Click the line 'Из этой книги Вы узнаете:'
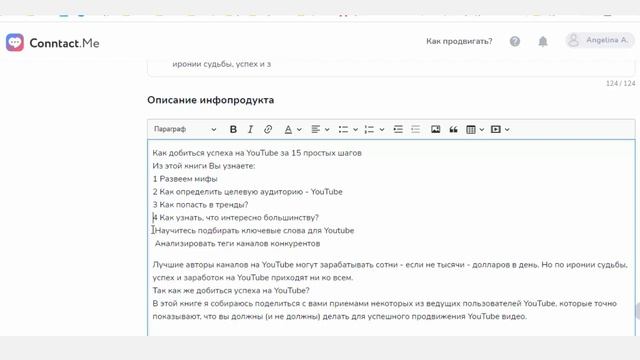The width and height of the screenshot is (640, 360). 204,166
